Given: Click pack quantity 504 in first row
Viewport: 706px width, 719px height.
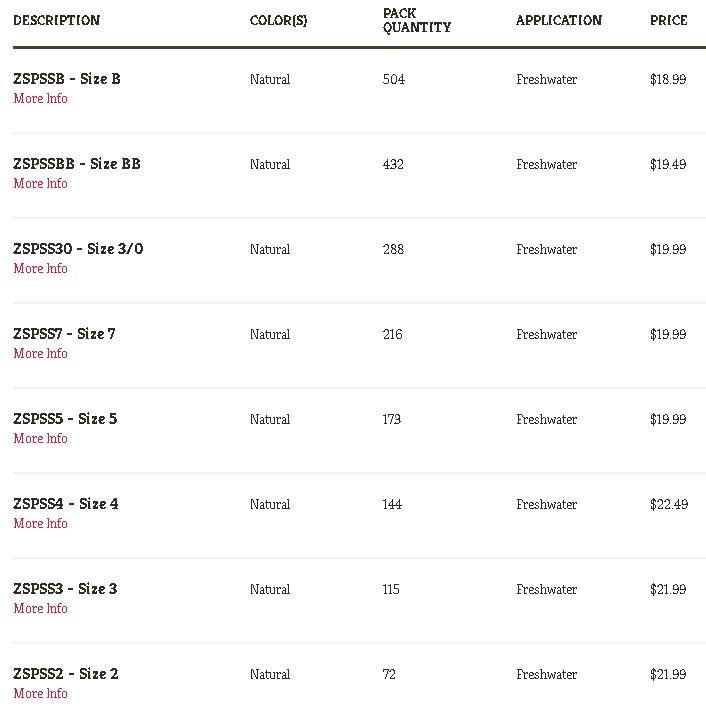Looking at the screenshot, I should pyautogui.click(x=394, y=79).
